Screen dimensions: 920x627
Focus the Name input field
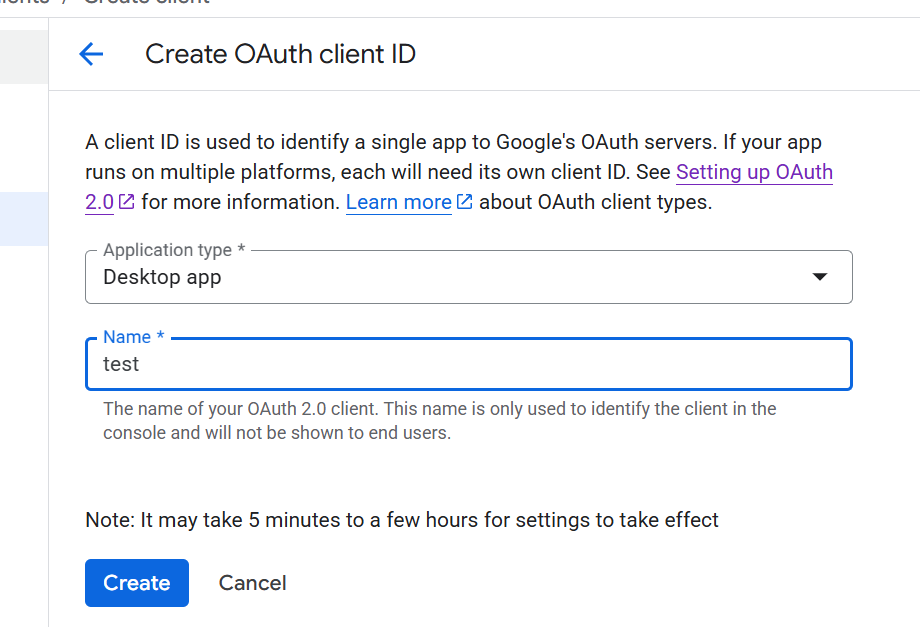coord(468,364)
